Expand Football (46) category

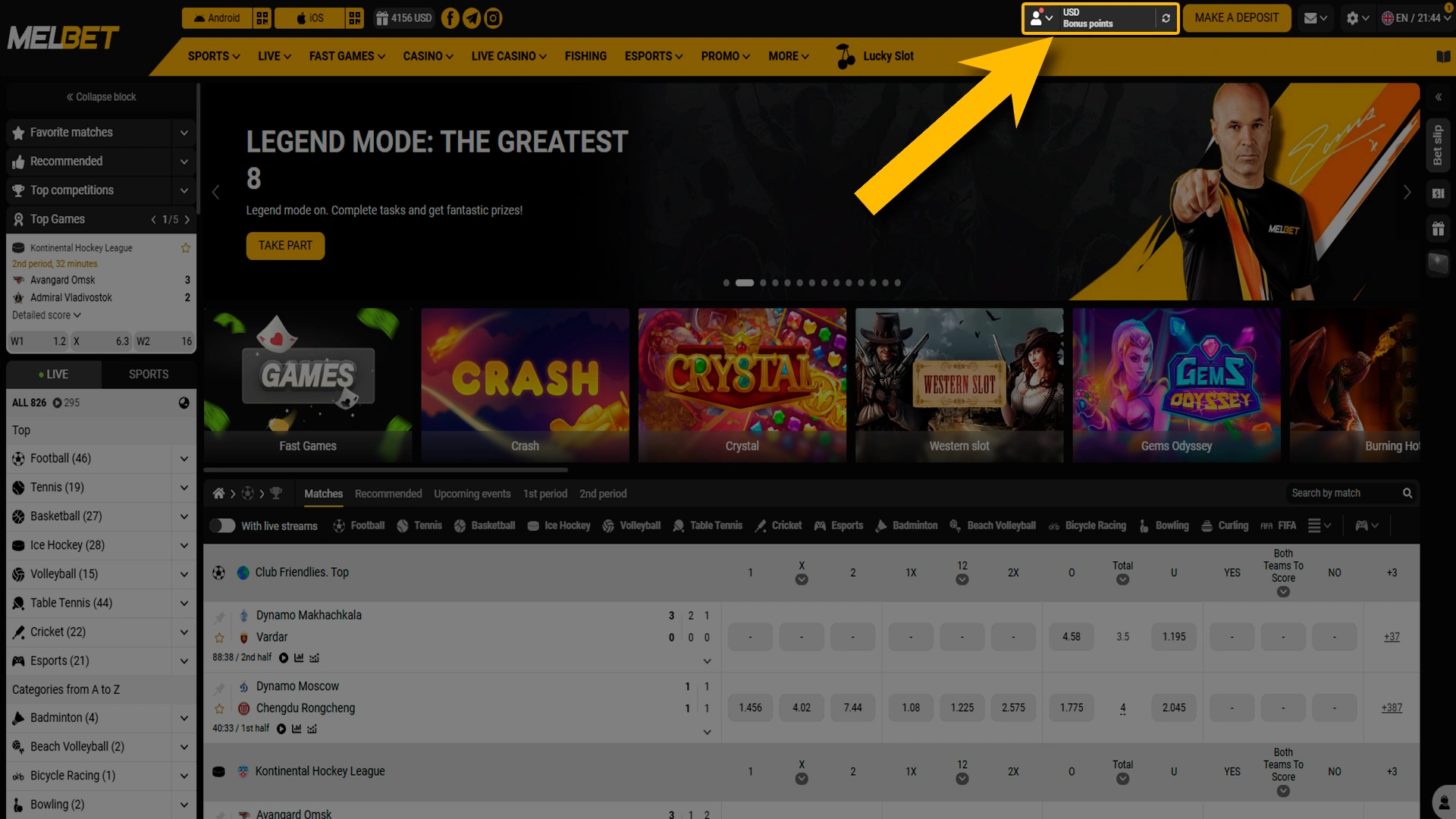184,459
